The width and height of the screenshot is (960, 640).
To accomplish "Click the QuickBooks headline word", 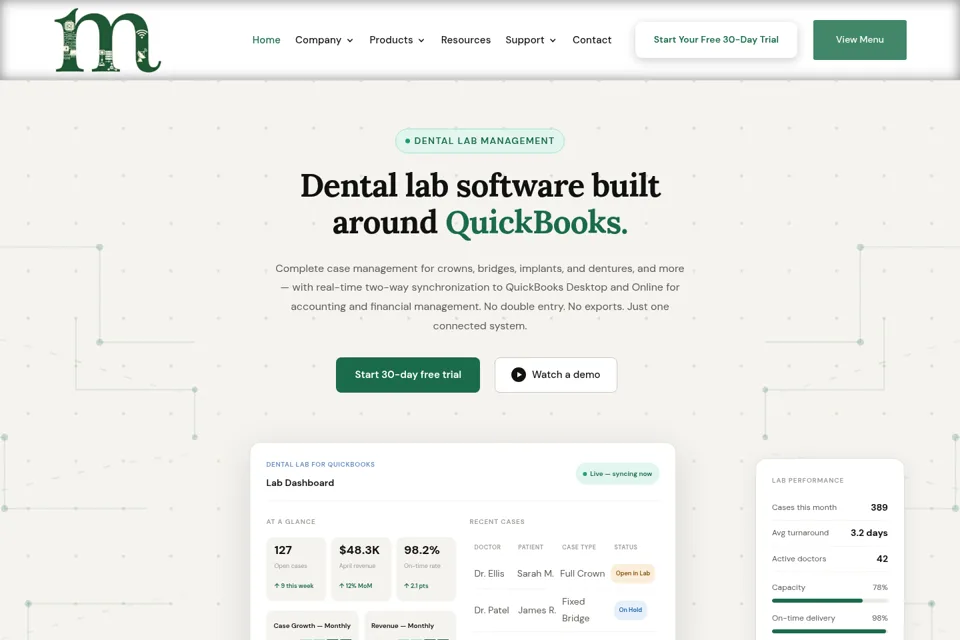I will click(536, 222).
